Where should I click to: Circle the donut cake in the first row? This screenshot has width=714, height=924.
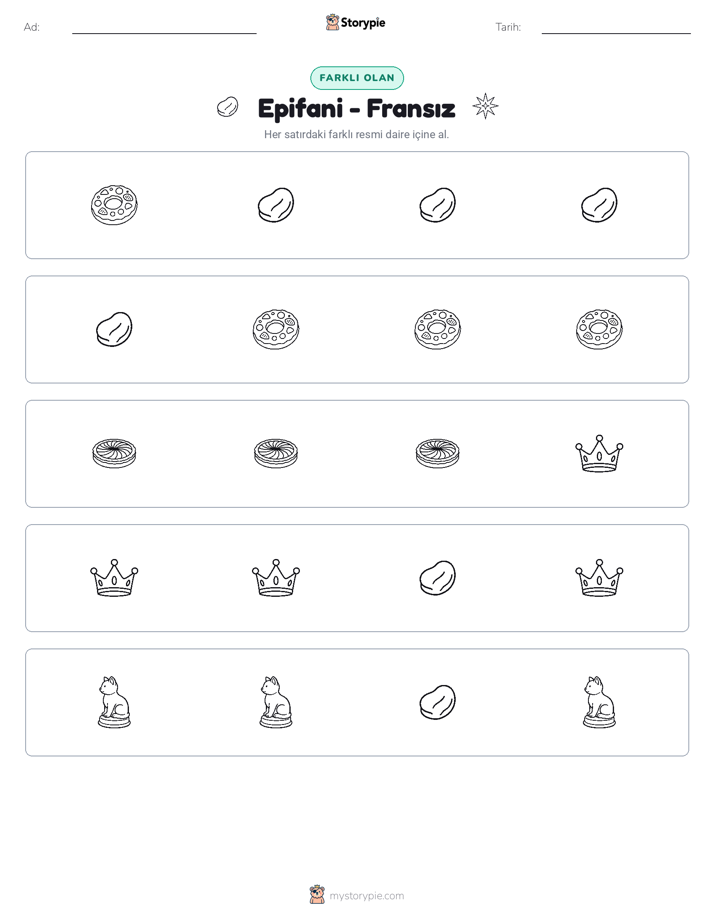[114, 205]
